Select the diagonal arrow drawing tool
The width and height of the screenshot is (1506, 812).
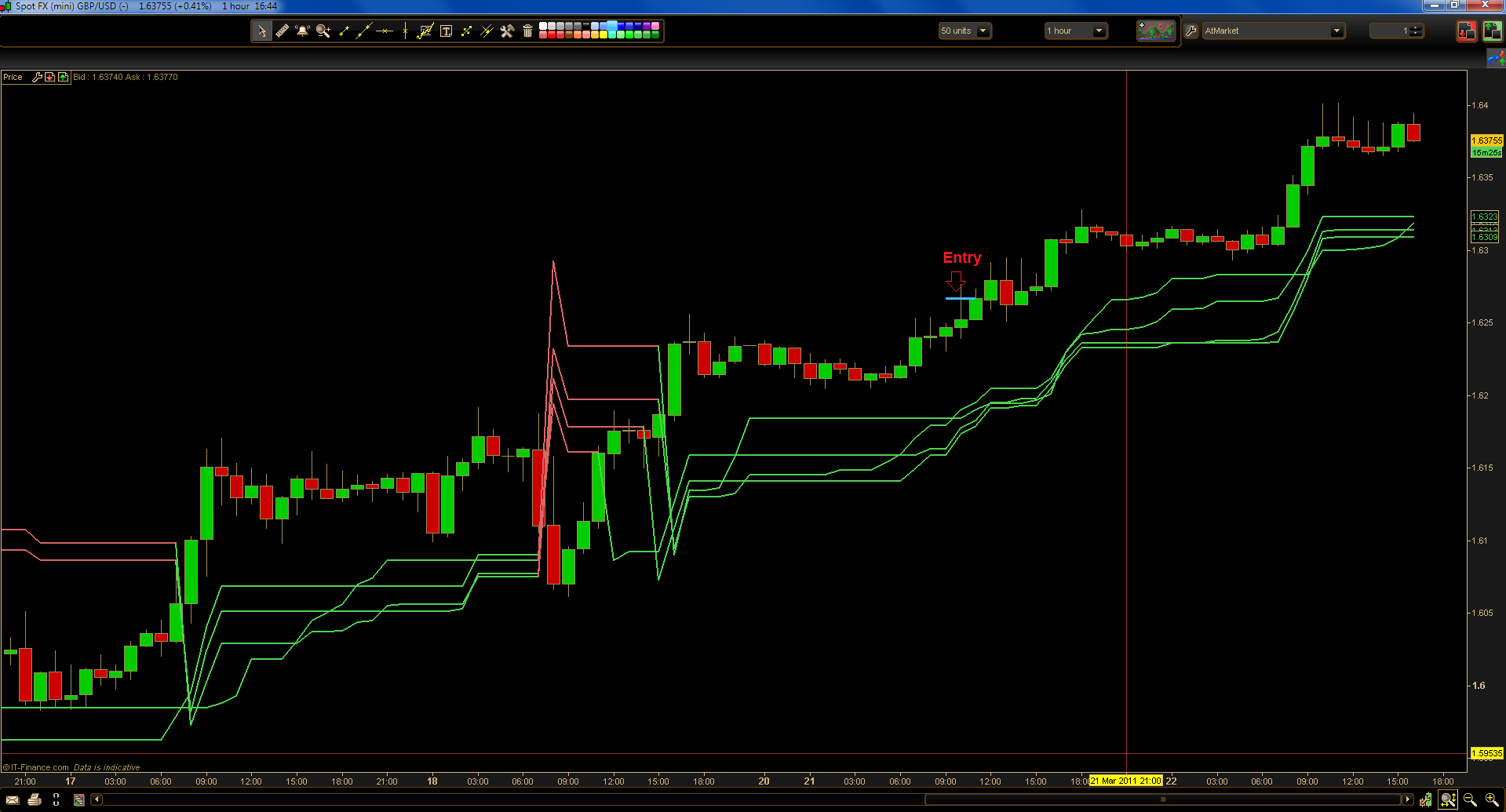466,31
